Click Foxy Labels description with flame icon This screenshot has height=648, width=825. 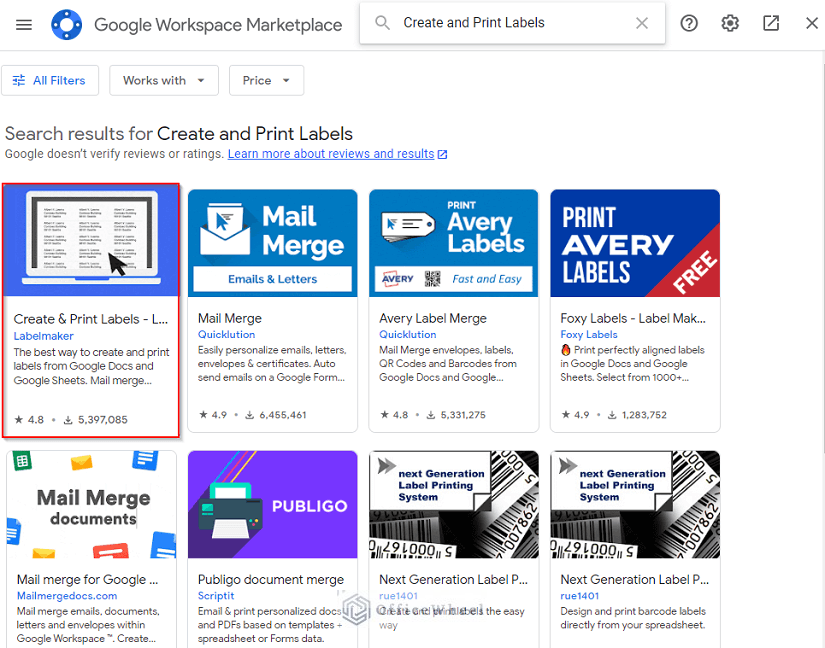(632, 364)
